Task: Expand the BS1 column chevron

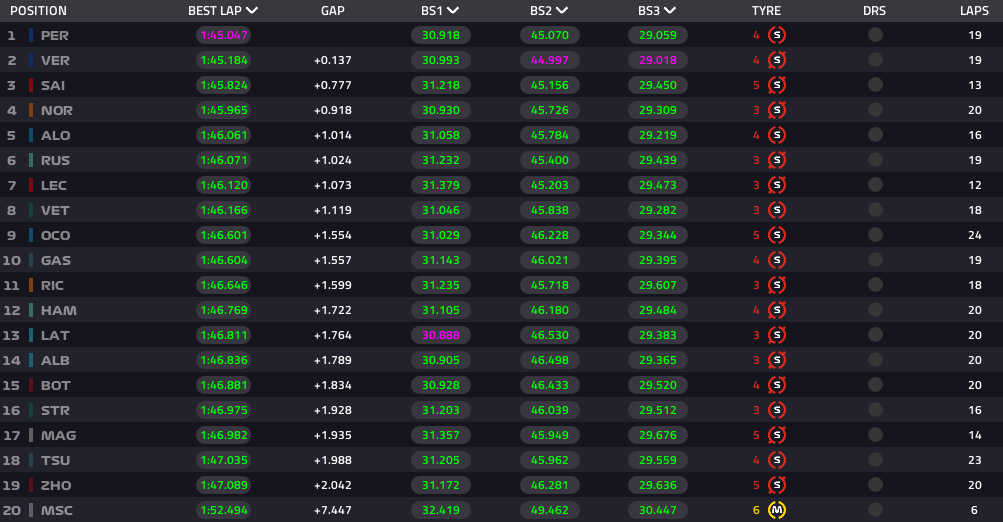Action: [453, 10]
